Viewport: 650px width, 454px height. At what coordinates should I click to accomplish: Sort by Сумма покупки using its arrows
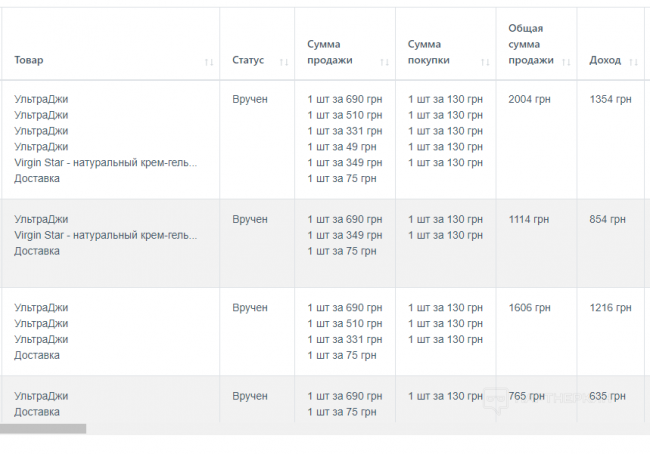pos(485,61)
